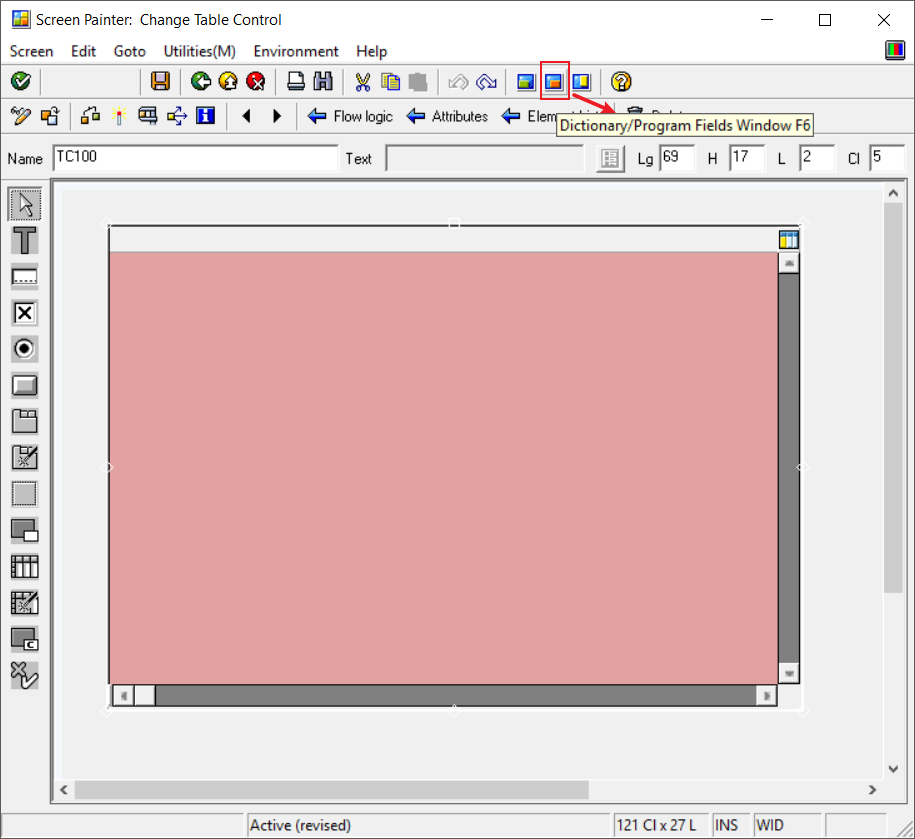
Task: Cancel with the red X icon
Action: [256, 81]
